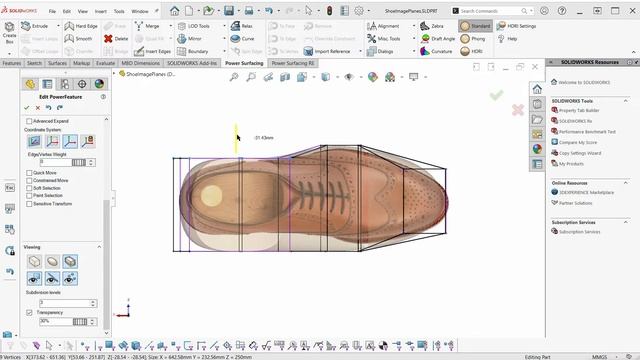
Task: Collapse Online Resources section
Action: click(x=625, y=183)
